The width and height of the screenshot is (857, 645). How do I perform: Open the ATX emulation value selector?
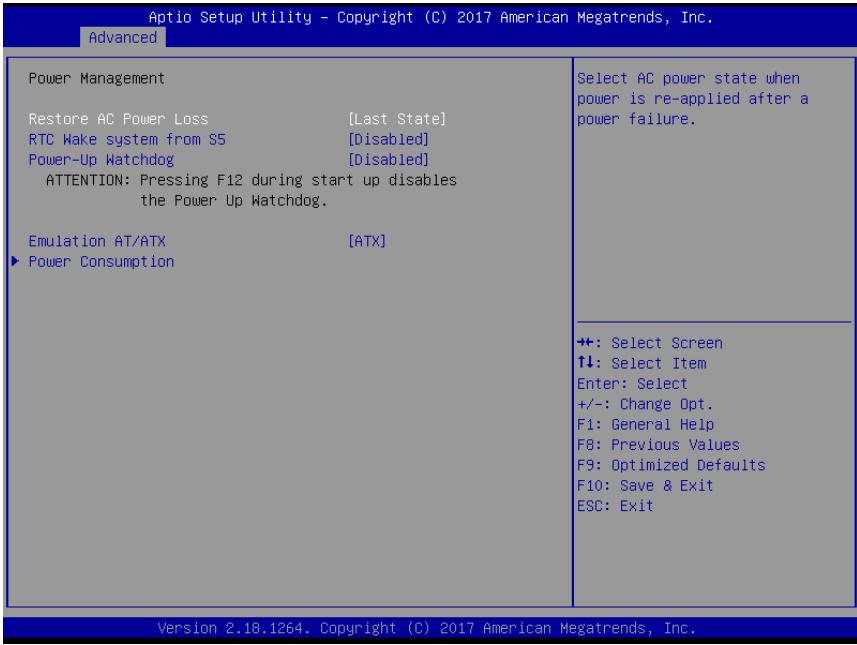367,241
